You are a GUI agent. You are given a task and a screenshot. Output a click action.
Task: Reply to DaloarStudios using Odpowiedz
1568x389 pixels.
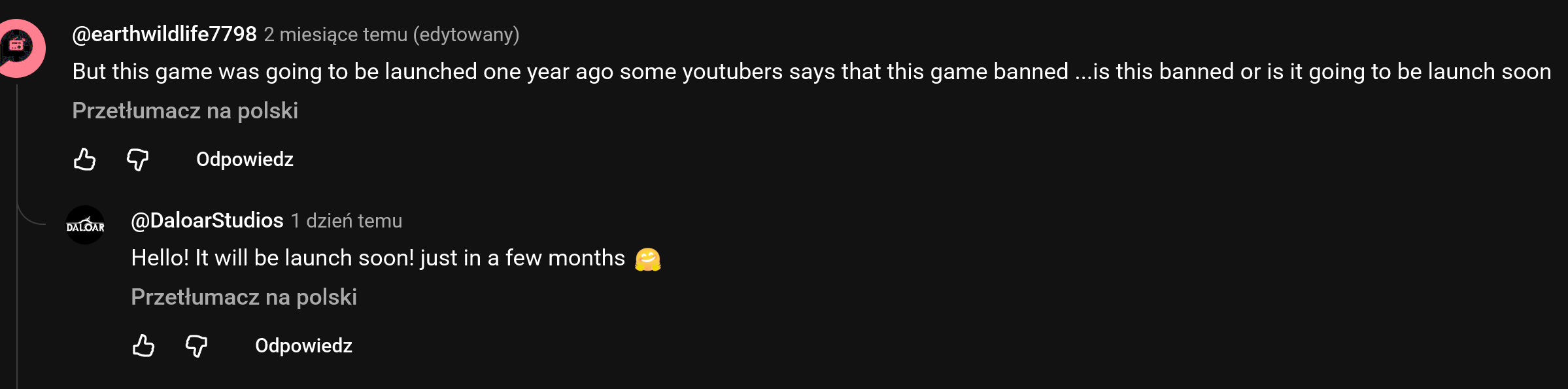coord(303,345)
